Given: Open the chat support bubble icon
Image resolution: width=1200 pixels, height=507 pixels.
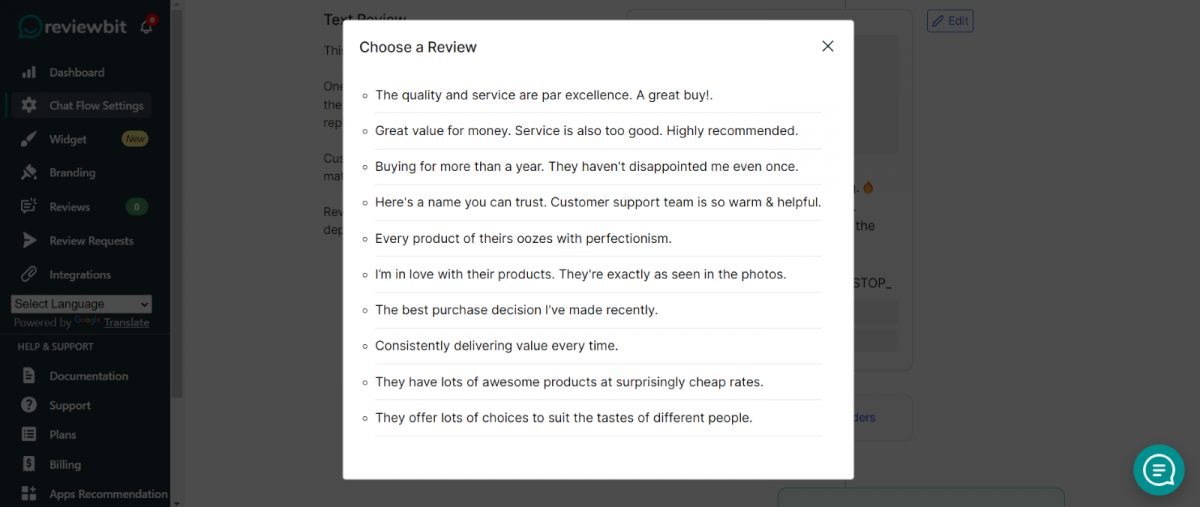Looking at the screenshot, I should [1159, 469].
